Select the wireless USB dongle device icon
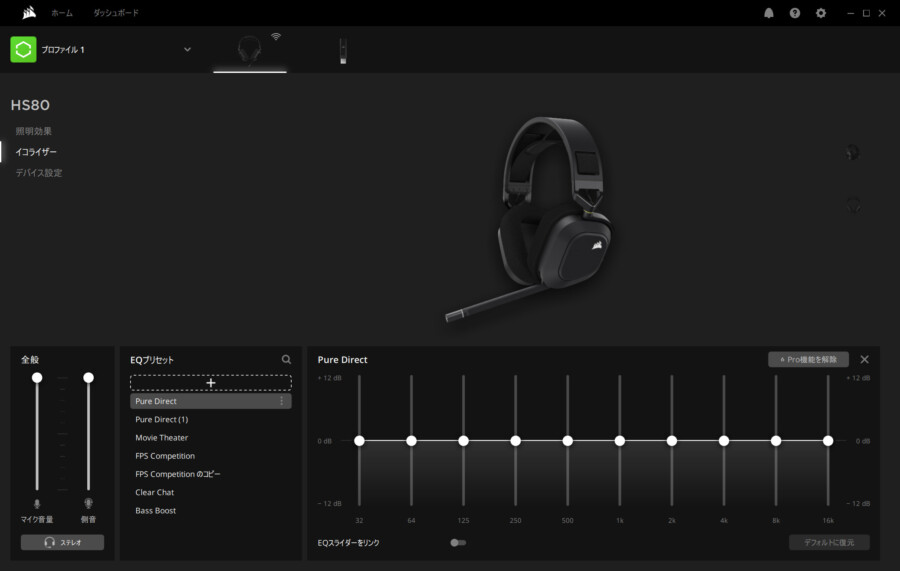The width and height of the screenshot is (900, 571). tap(343, 50)
